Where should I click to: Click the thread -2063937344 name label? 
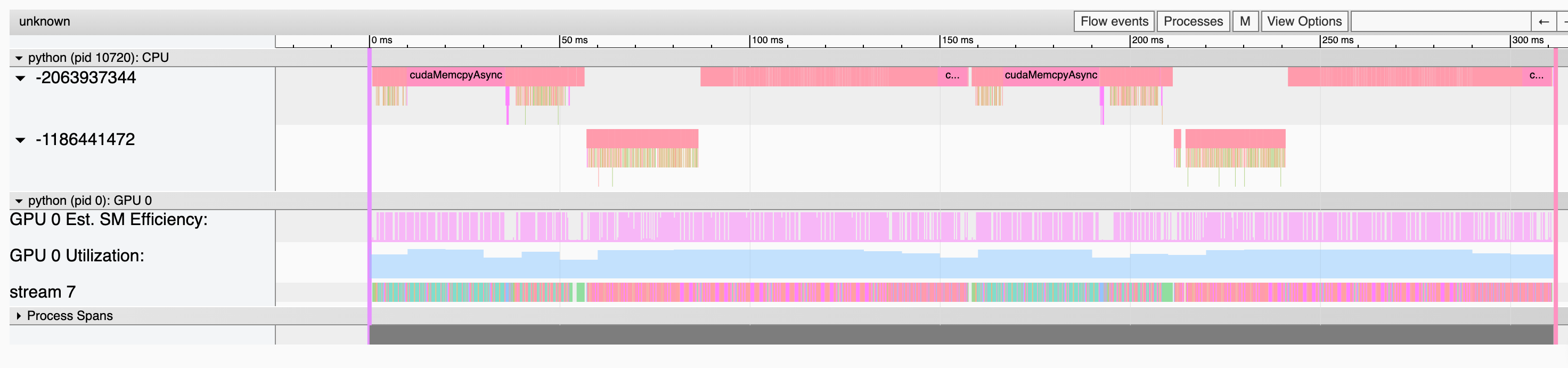point(86,78)
